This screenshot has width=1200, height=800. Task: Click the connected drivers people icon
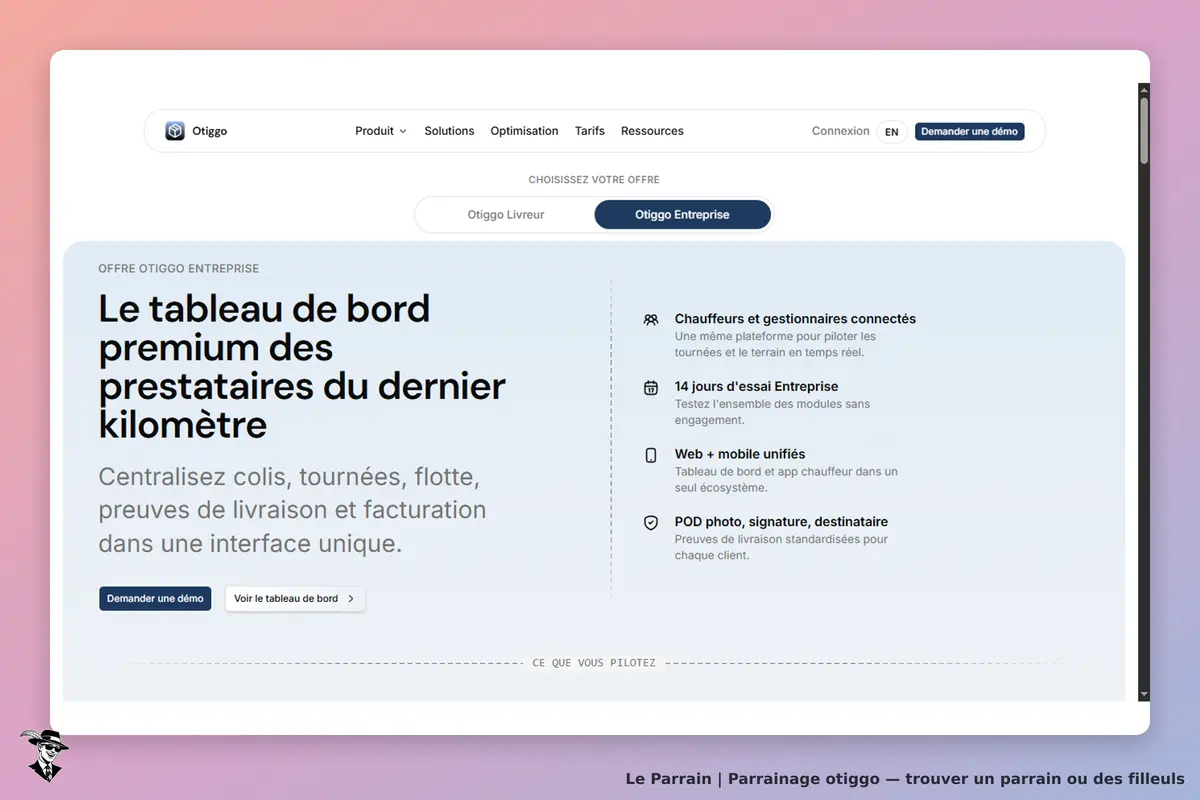coord(651,320)
